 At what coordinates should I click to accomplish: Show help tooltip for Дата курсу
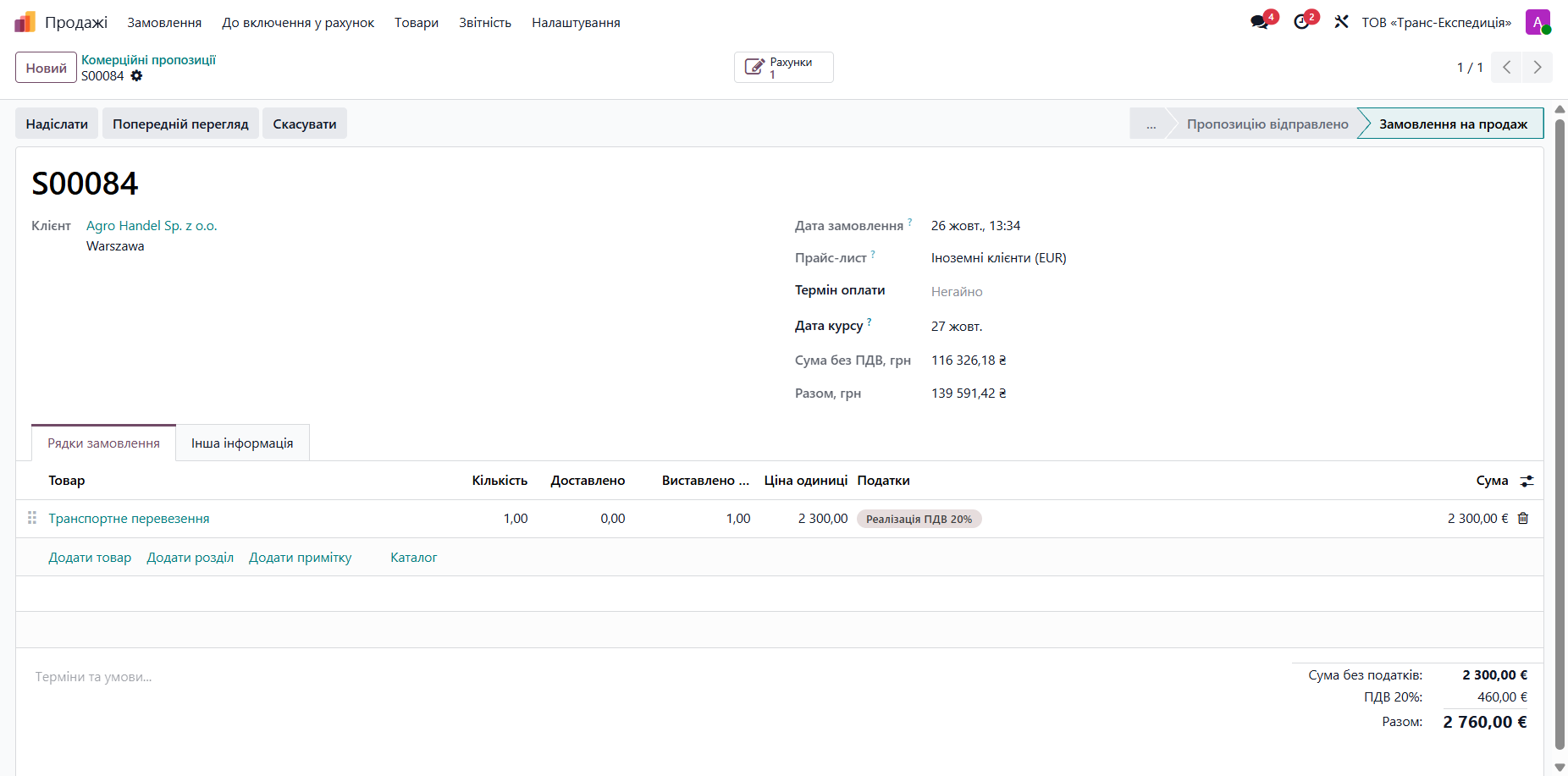870,322
